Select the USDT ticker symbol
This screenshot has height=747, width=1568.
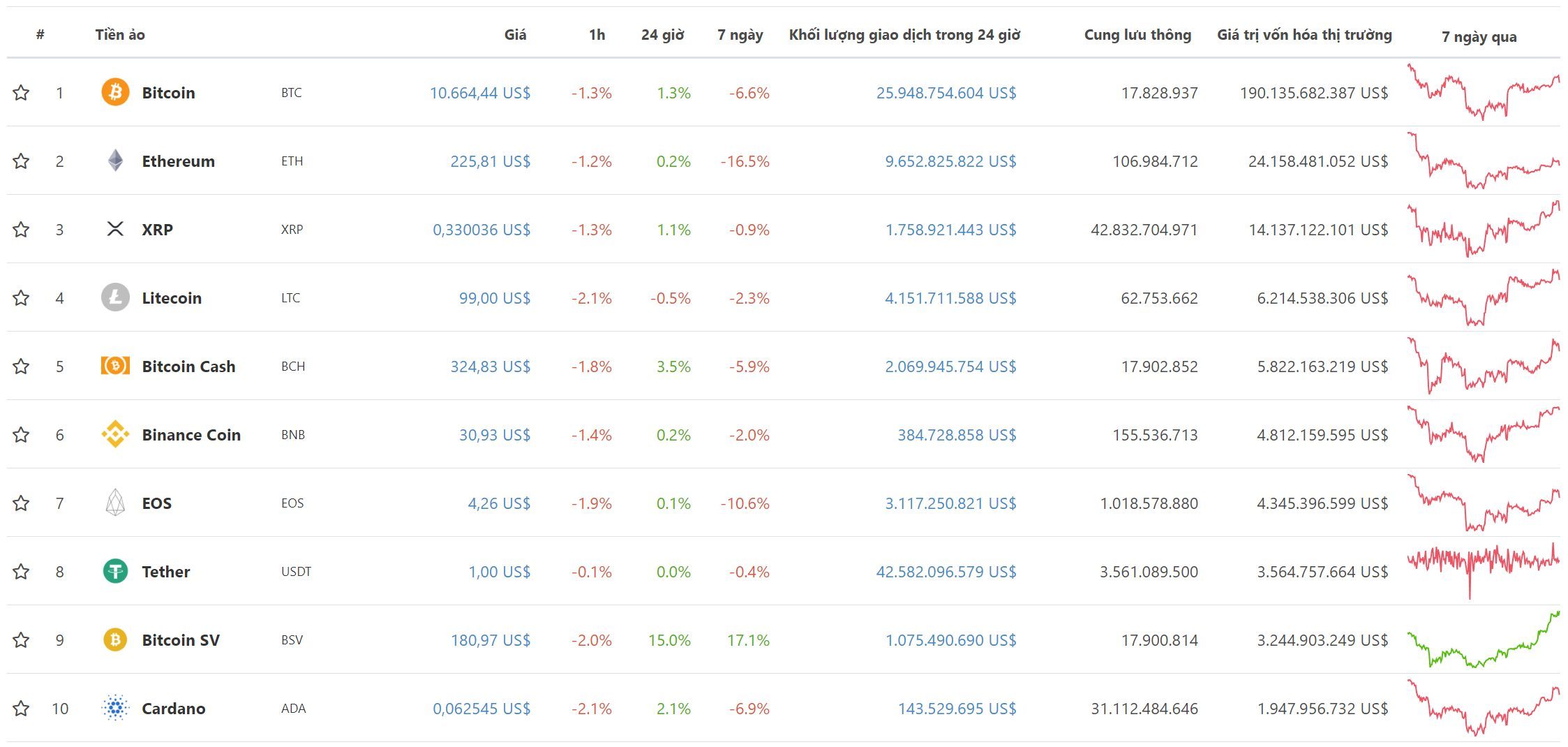296,571
